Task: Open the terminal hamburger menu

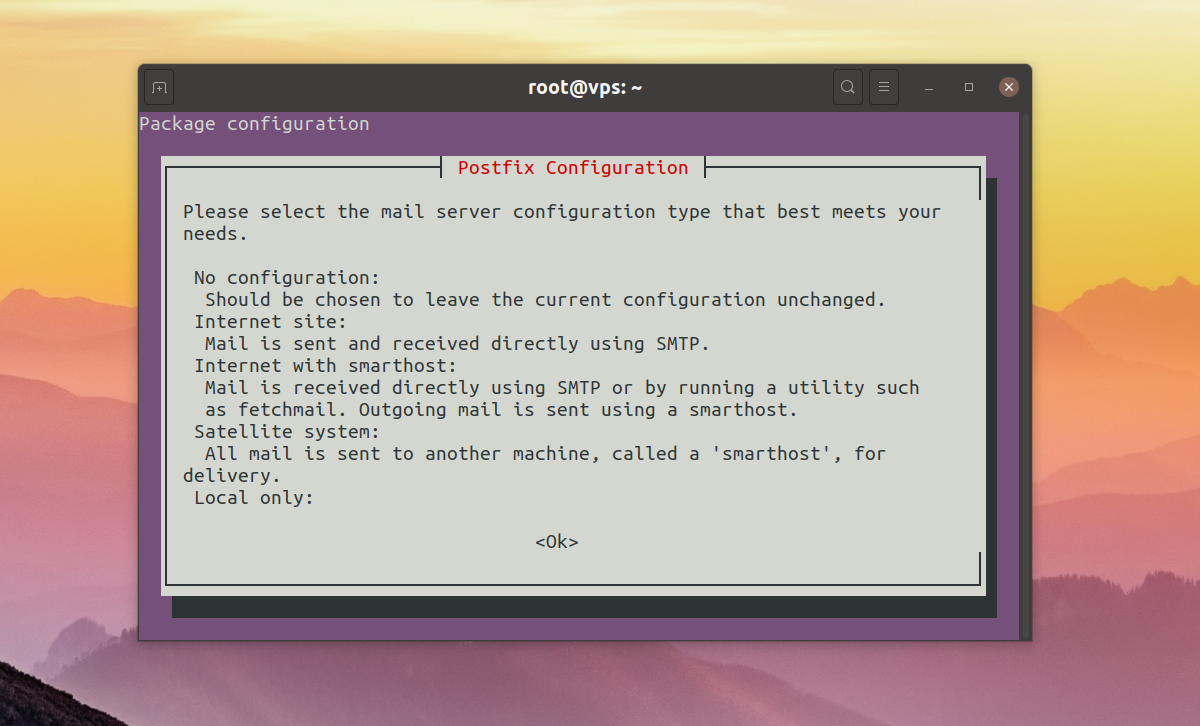Action: click(x=884, y=88)
